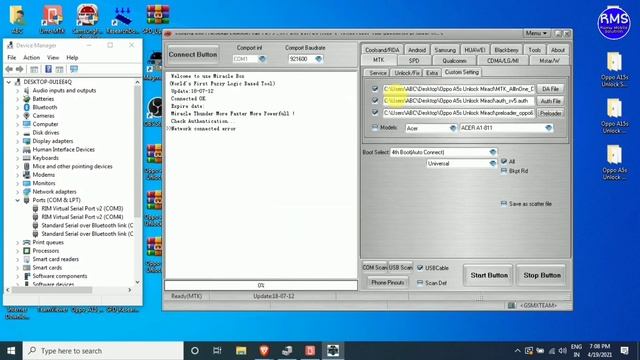The image size is (640, 360).
Task: Click the Windows Start button
Action: click(x=11, y=351)
